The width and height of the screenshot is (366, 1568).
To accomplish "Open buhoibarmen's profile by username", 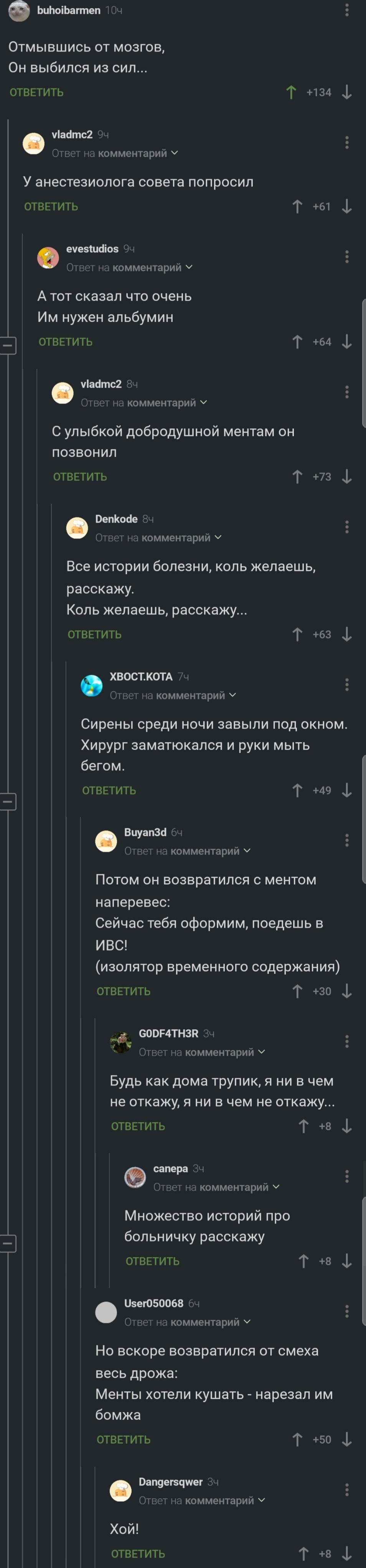I will point(68,10).
